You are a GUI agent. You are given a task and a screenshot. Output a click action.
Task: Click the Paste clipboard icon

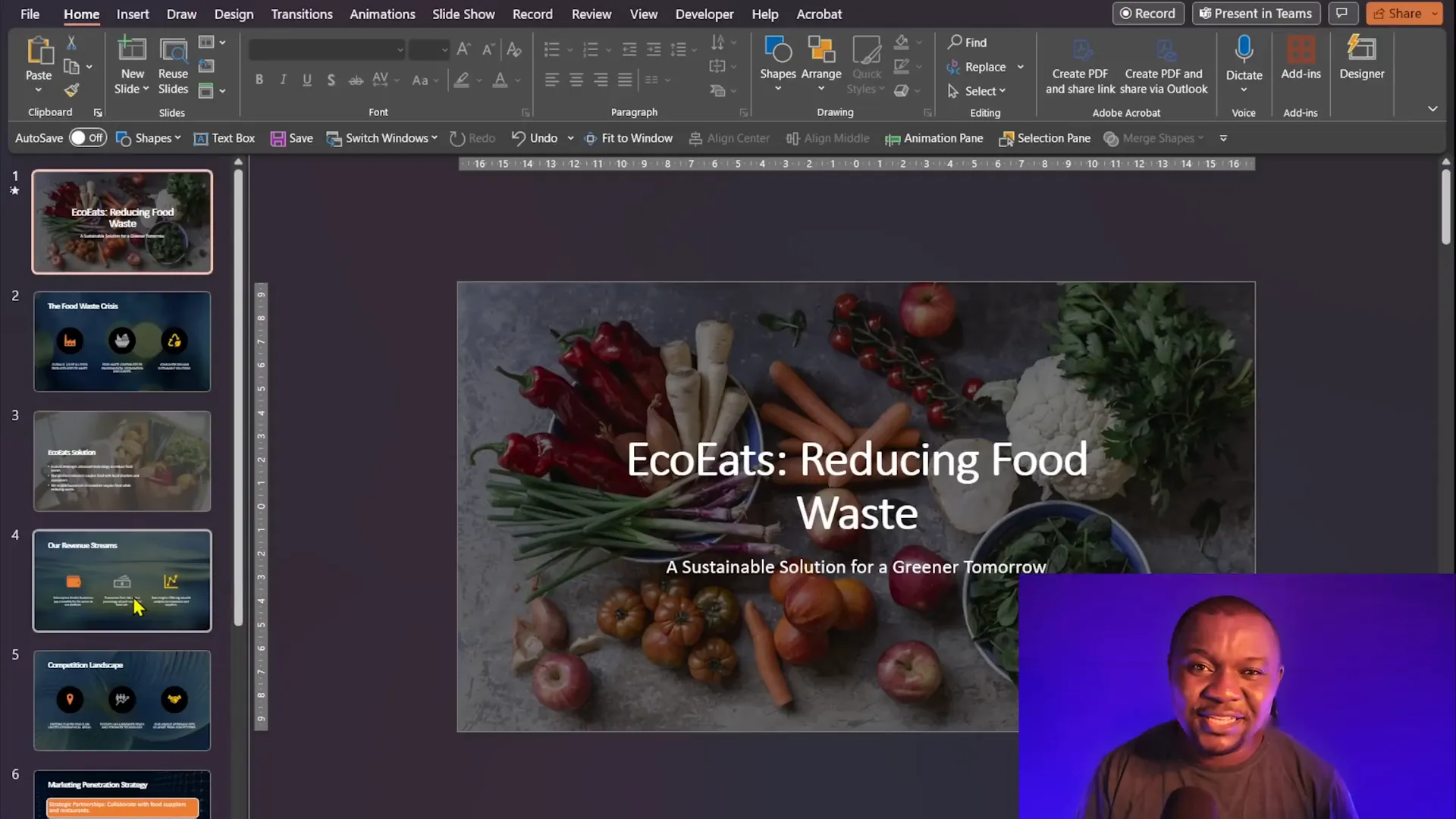(x=39, y=51)
